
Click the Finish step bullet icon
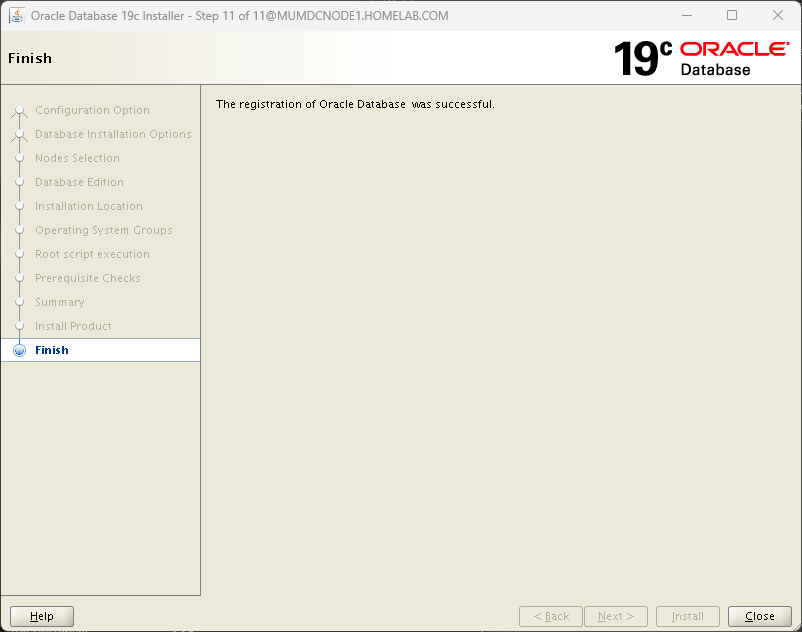[19, 350]
